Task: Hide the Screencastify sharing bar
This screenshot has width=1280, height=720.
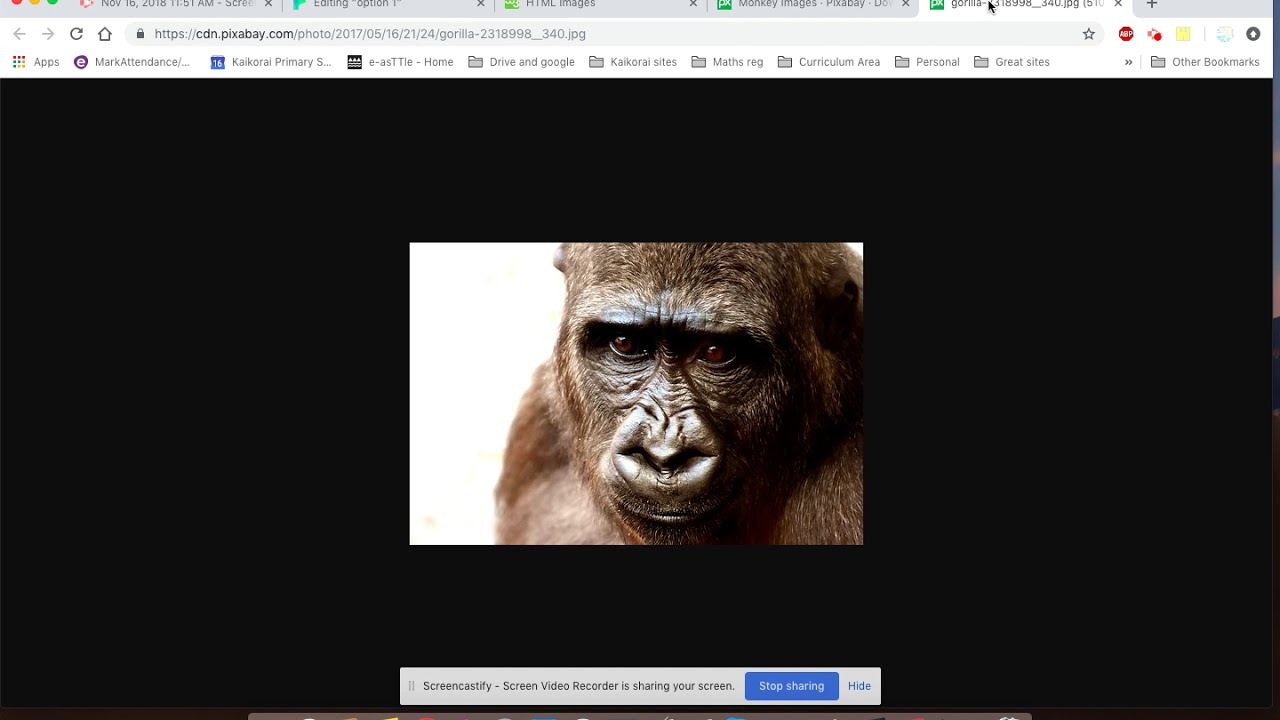Action: [859, 686]
